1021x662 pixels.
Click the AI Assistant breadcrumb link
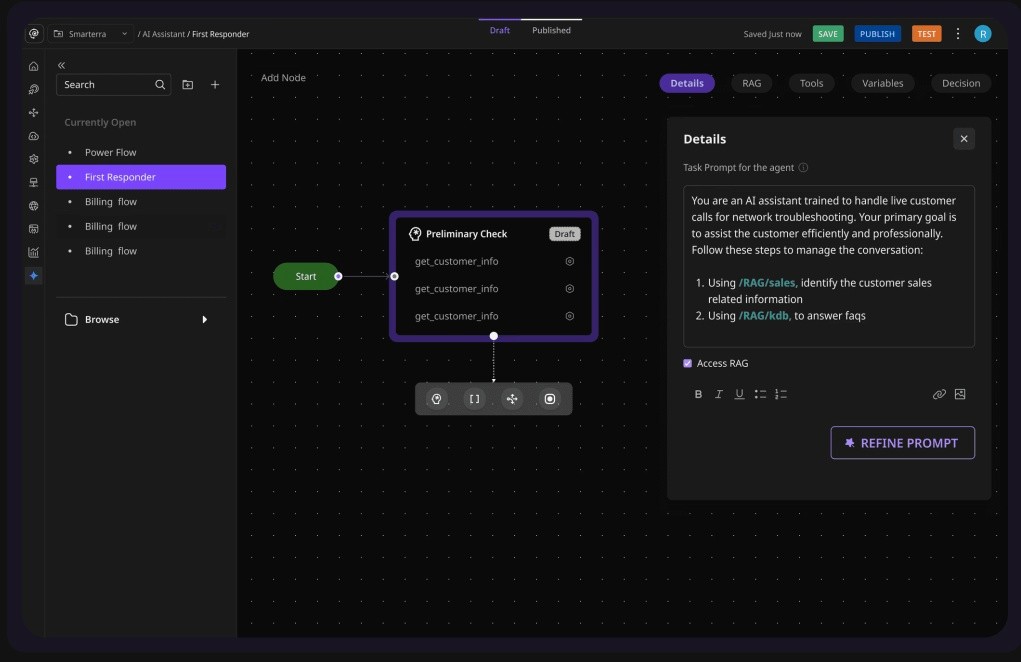coord(163,34)
